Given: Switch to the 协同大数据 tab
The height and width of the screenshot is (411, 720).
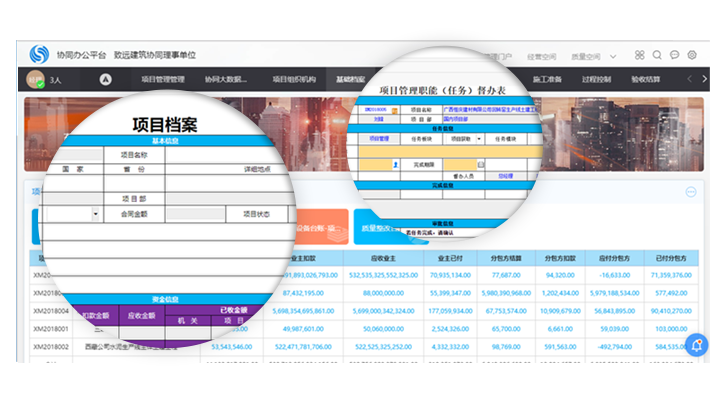Looking at the screenshot, I should pos(225,79).
